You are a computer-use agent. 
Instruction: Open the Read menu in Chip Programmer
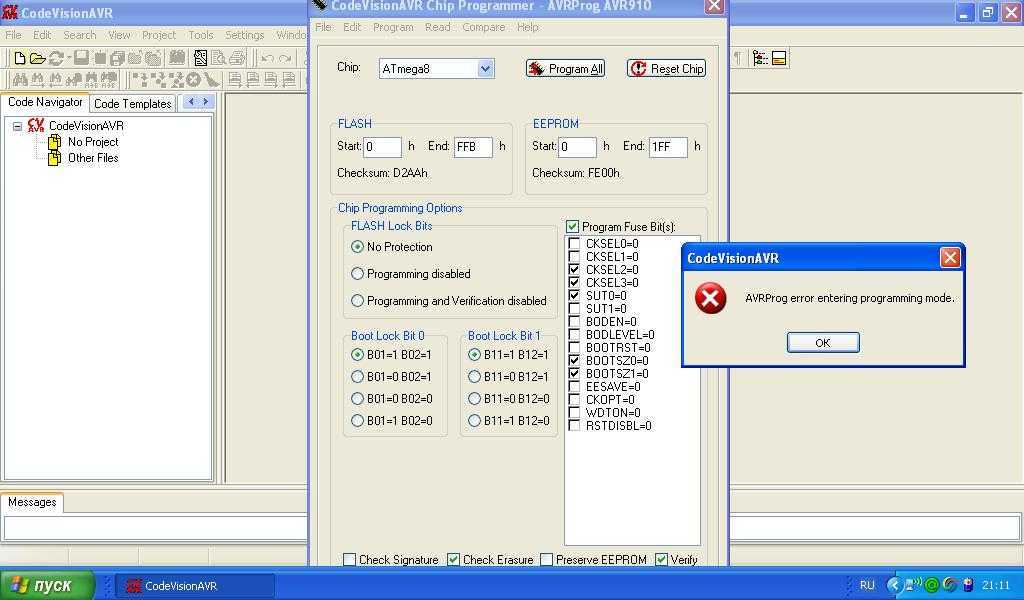pyautogui.click(x=438, y=27)
